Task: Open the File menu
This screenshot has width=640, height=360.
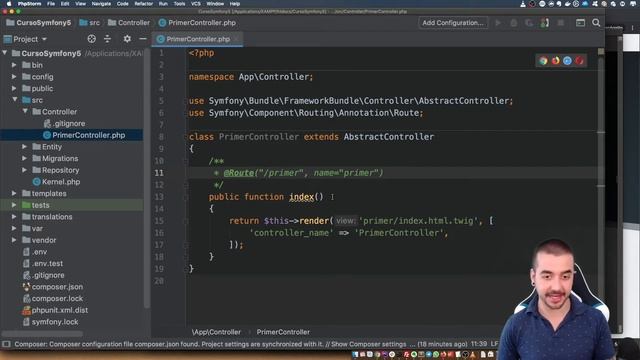Action: [x=51, y=4]
